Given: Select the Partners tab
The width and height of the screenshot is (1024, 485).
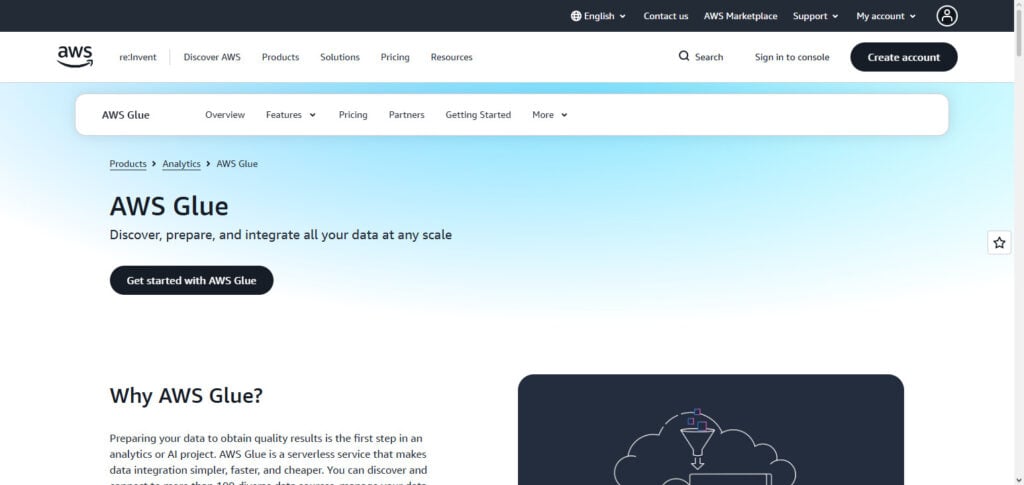Looking at the screenshot, I should click(x=406, y=115).
